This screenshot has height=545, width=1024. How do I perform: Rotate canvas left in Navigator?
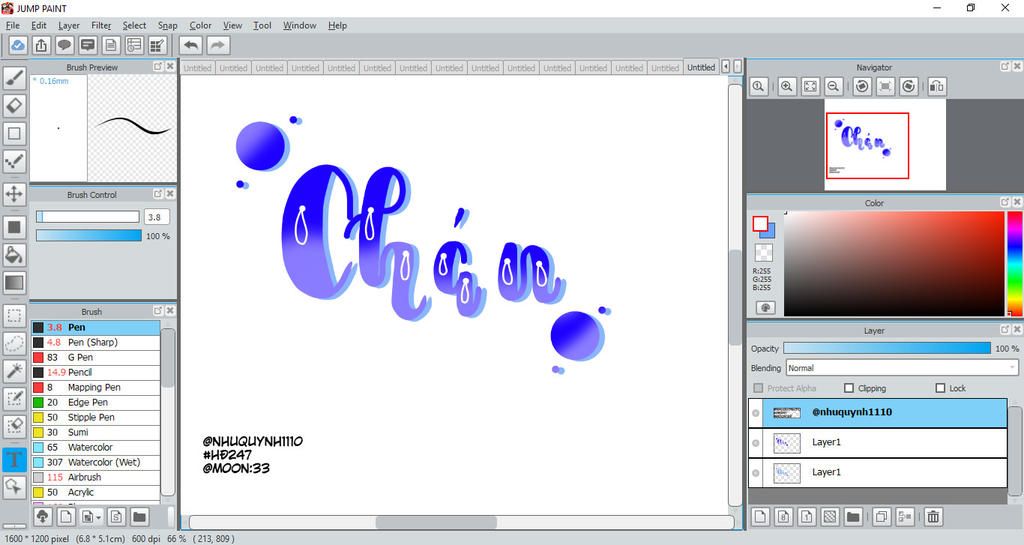(x=862, y=86)
